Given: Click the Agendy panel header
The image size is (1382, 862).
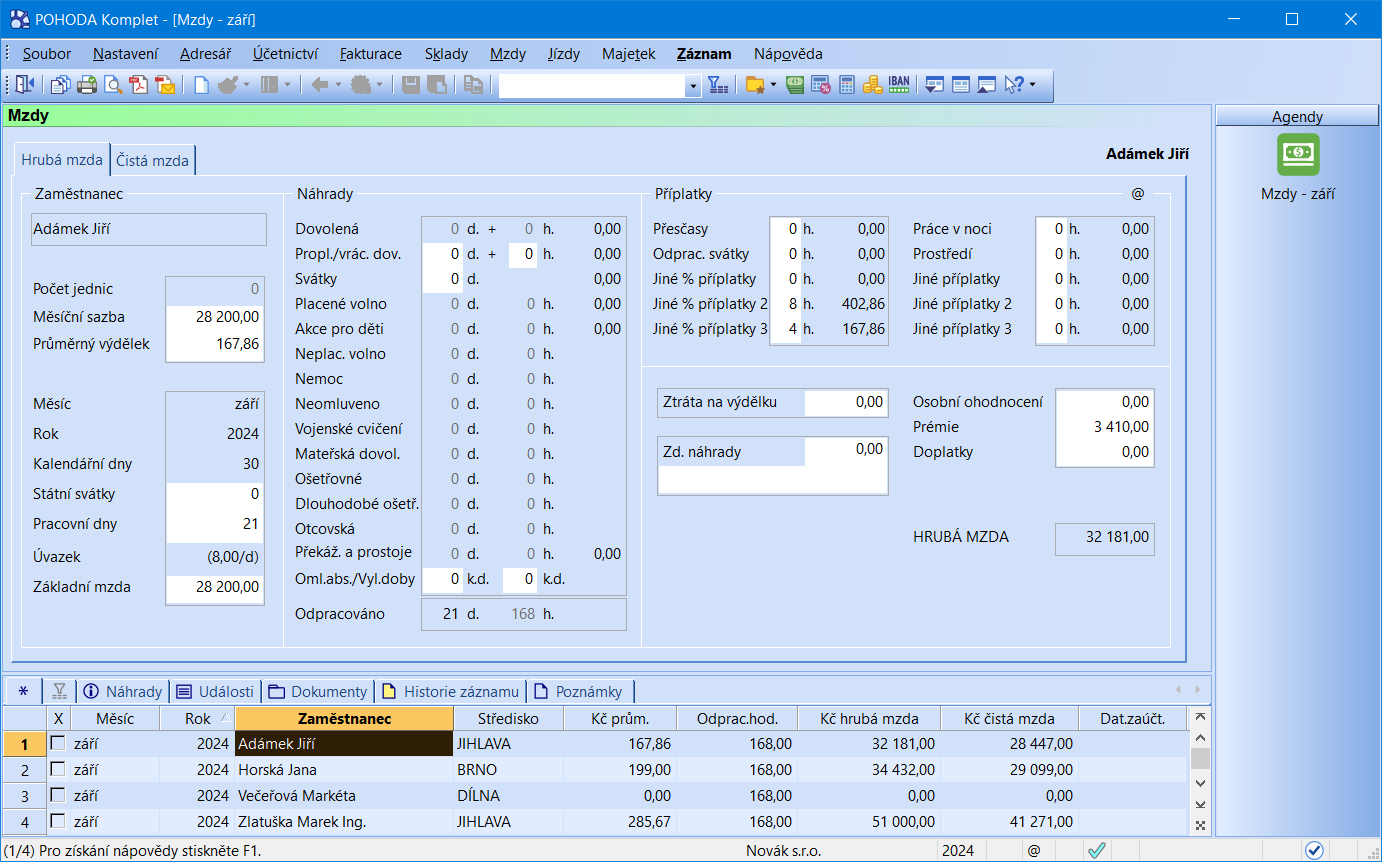Looking at the screenshot, I should (x=1297, y=117).
